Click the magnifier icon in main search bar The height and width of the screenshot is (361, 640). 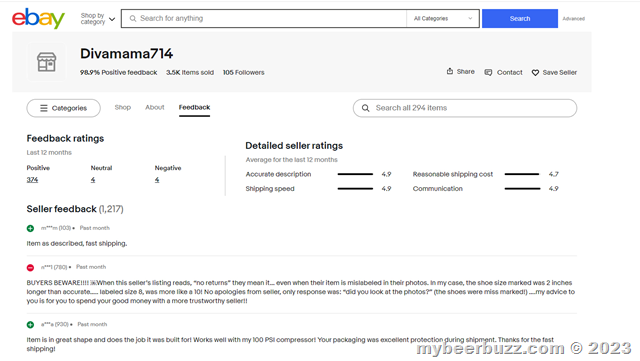133,18
